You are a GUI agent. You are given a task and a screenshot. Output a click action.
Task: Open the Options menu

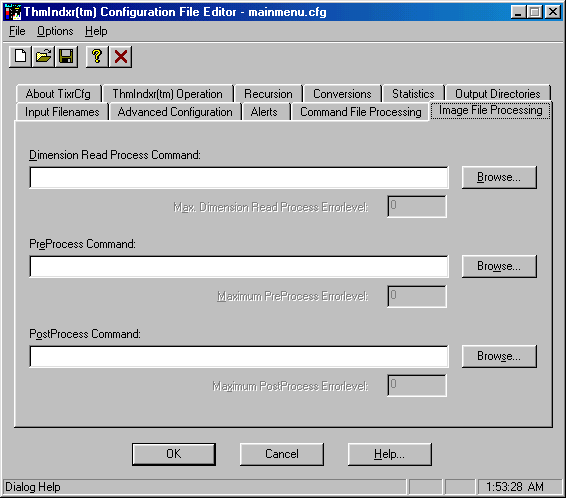coord(55,31)
